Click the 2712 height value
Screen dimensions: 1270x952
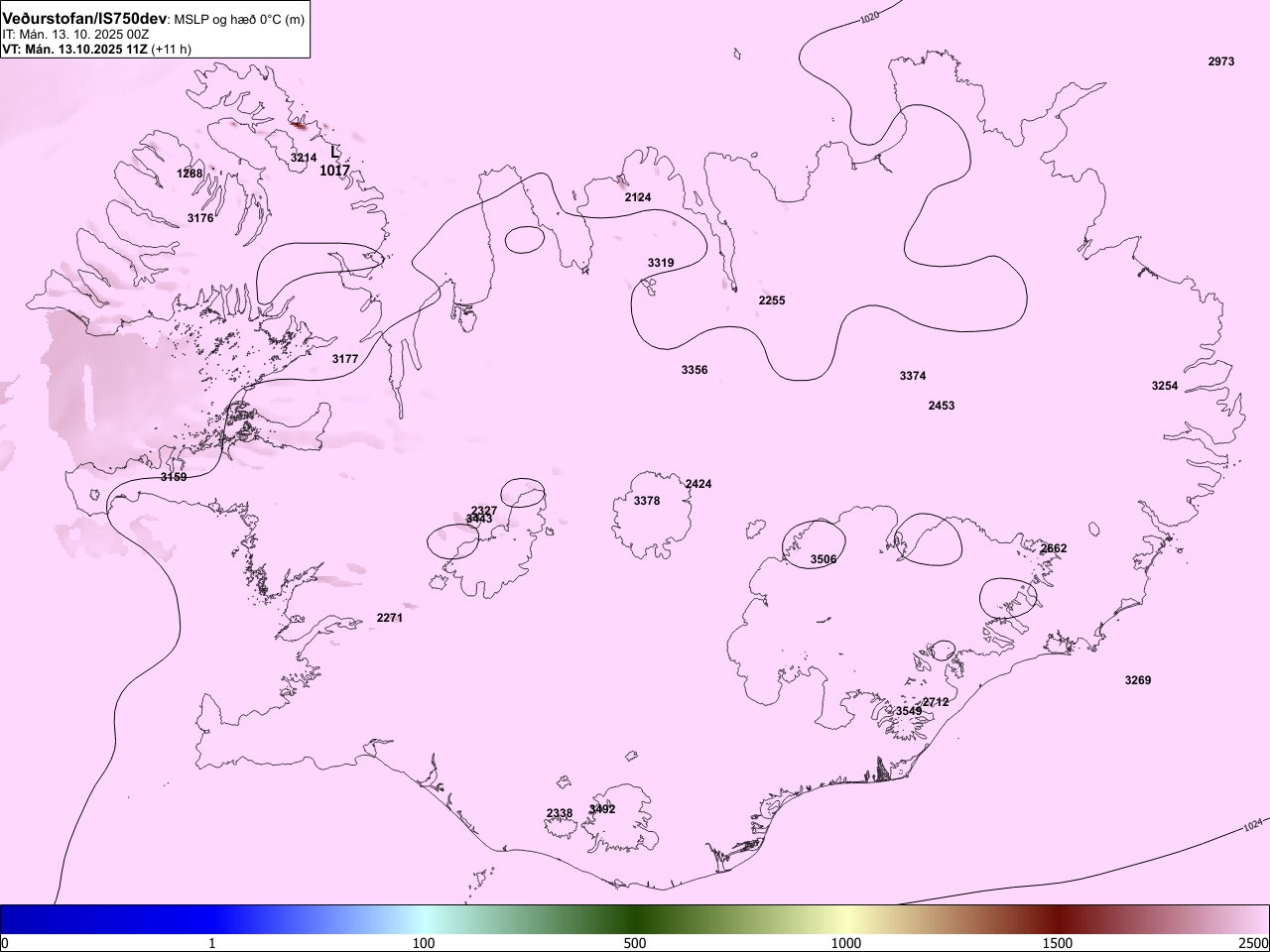coord(936,702)
